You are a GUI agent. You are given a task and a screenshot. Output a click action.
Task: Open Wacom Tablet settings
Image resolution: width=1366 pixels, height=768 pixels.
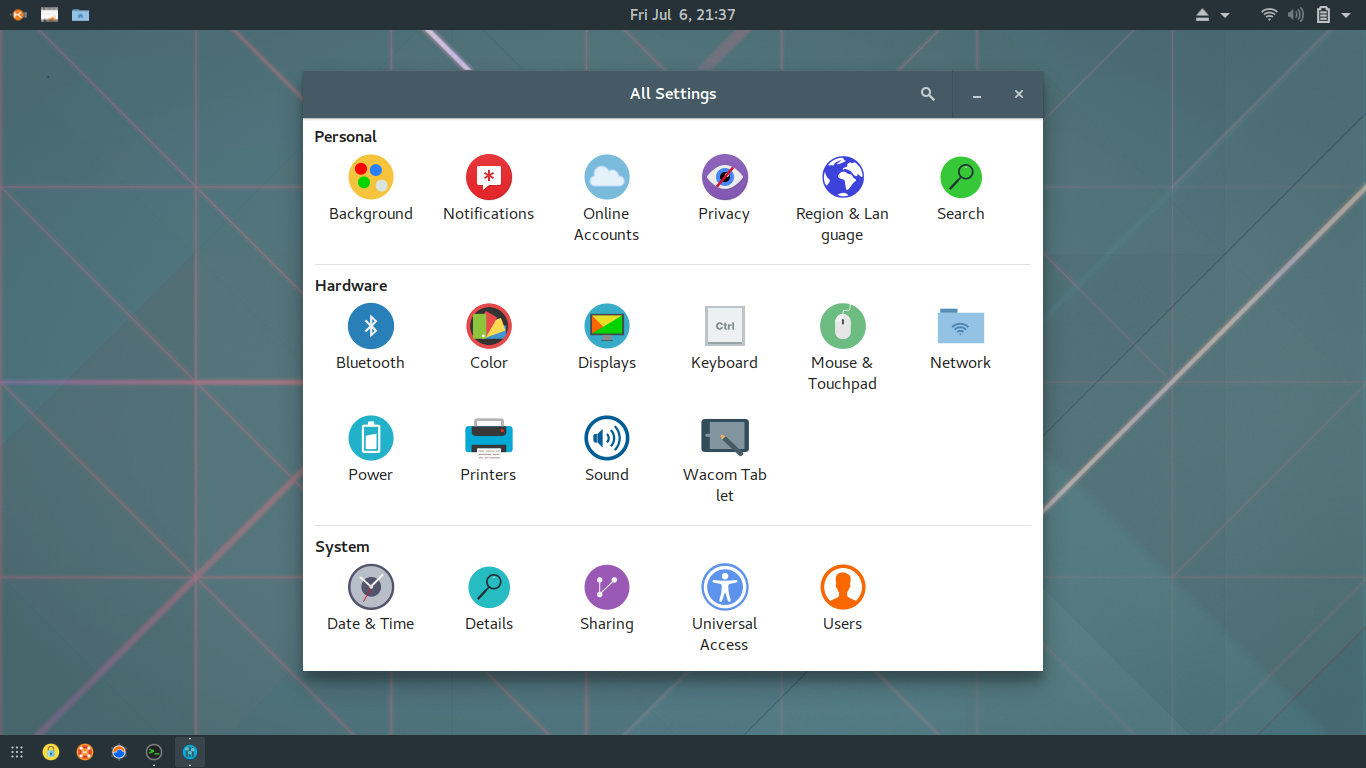pyautogui.click(x=725, y=460)
